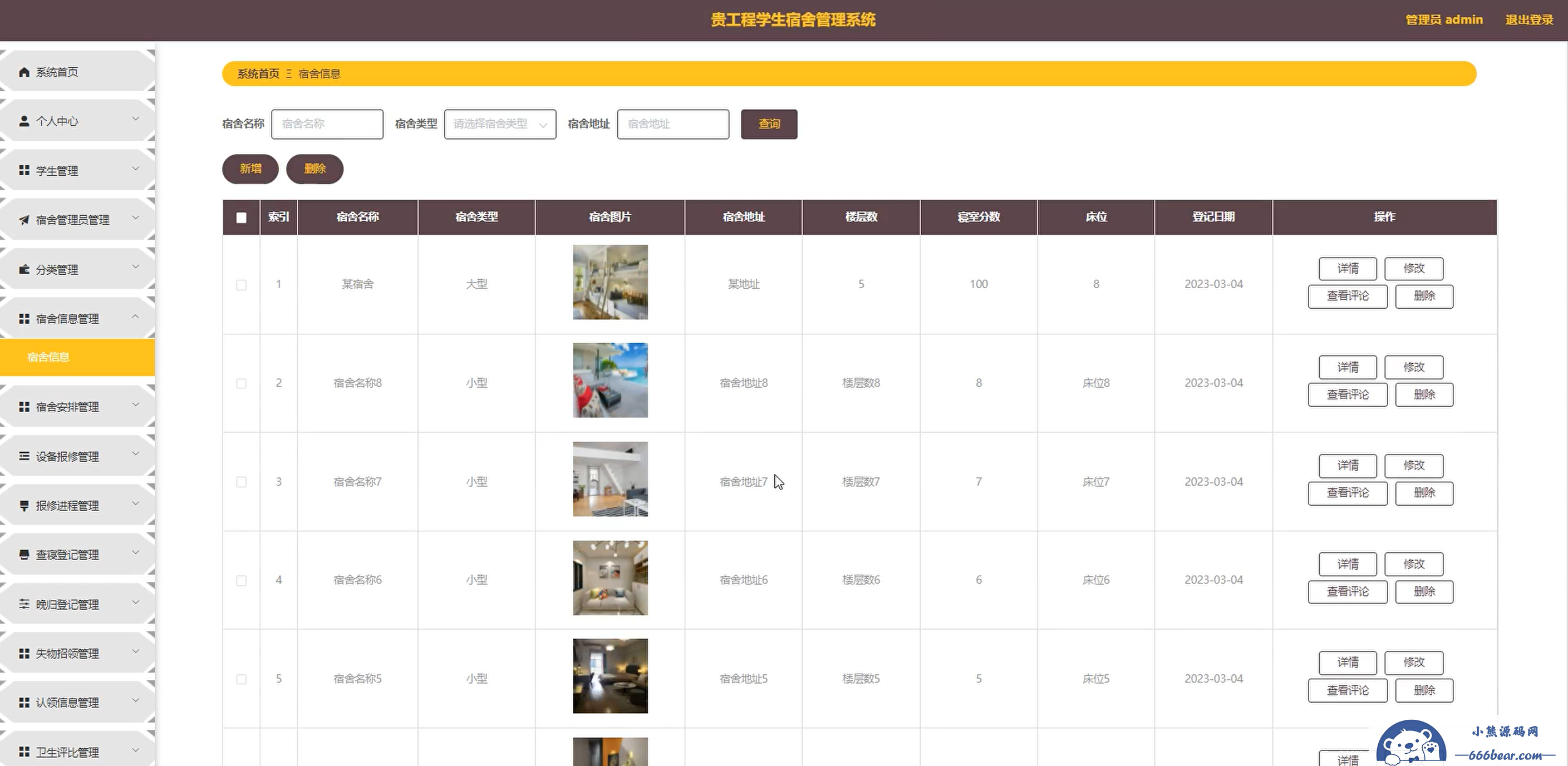The height and width of the screenshot is (766, 1568).
Task: Check the row for 宿舍名称6
Action: 242,580
